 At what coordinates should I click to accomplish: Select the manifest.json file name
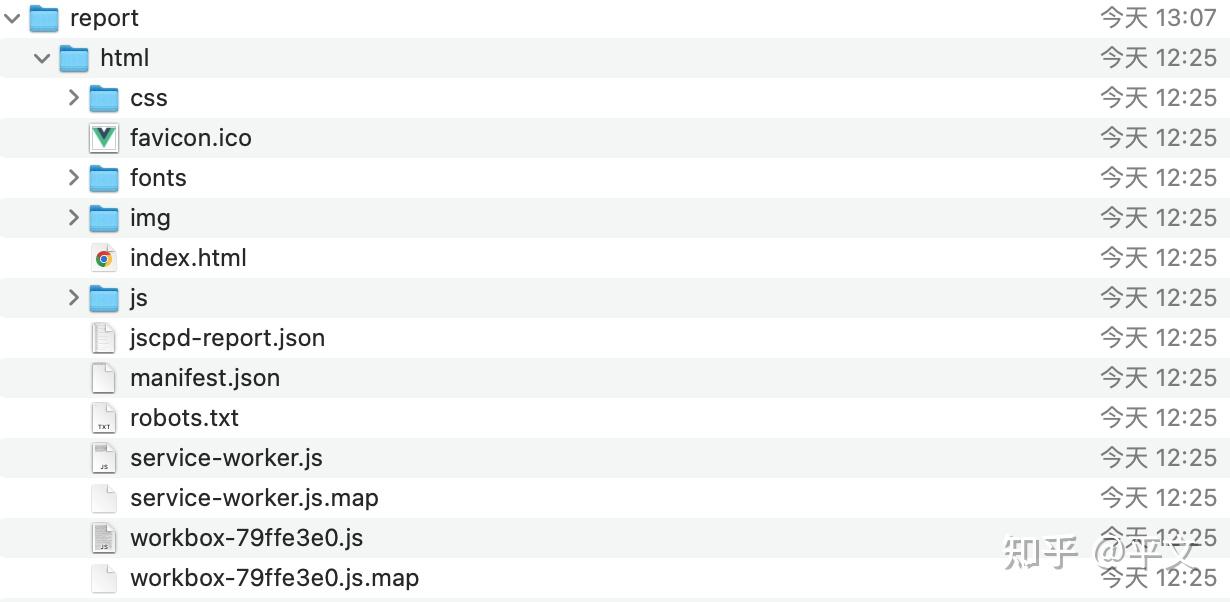205,378
